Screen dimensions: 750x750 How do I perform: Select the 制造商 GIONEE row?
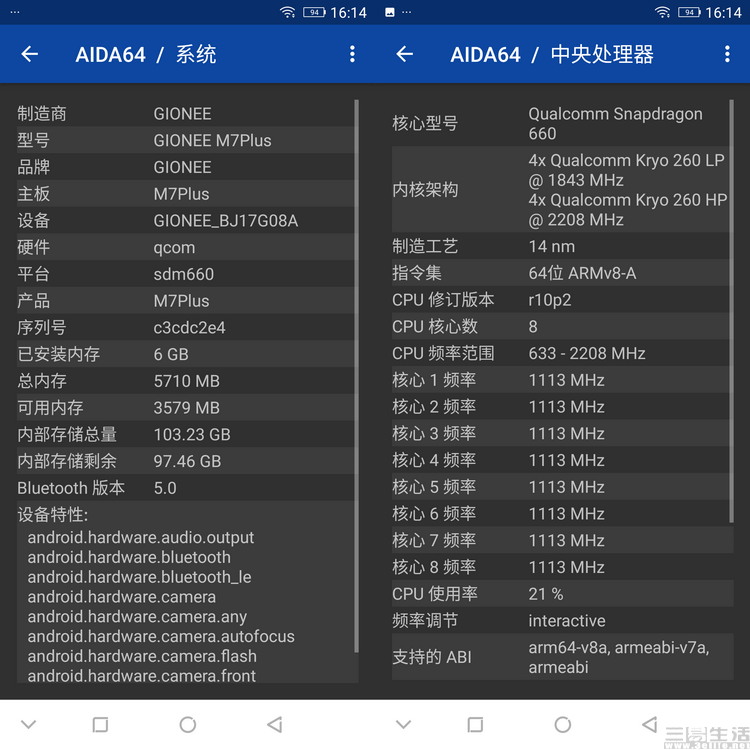[x=186, y=113]
